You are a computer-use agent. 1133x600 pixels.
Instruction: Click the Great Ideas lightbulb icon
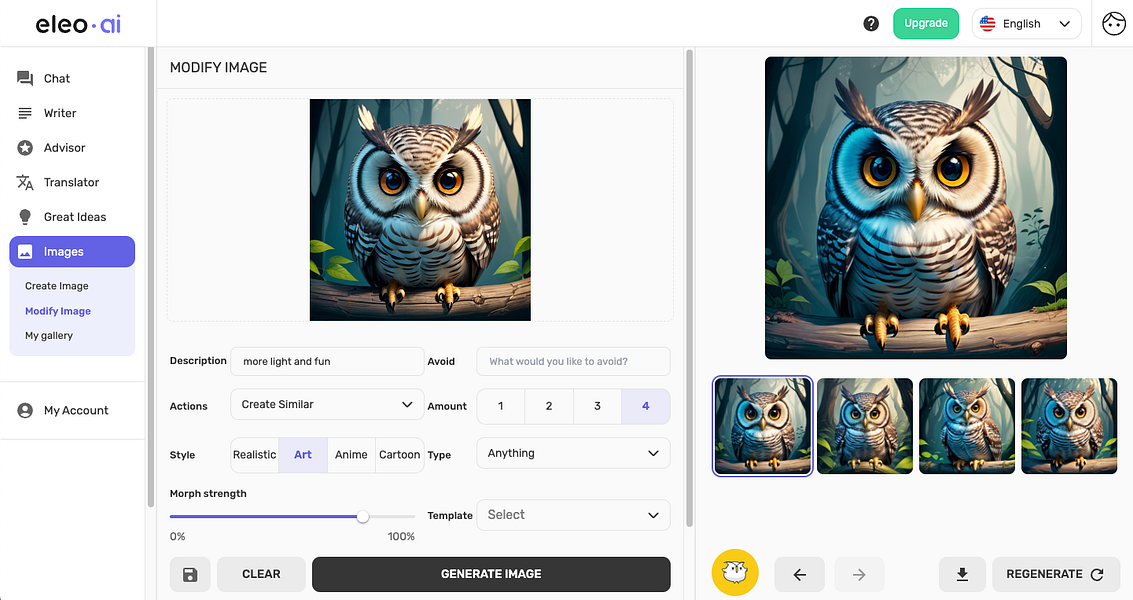pyautogui.click(x=25, y=217)
